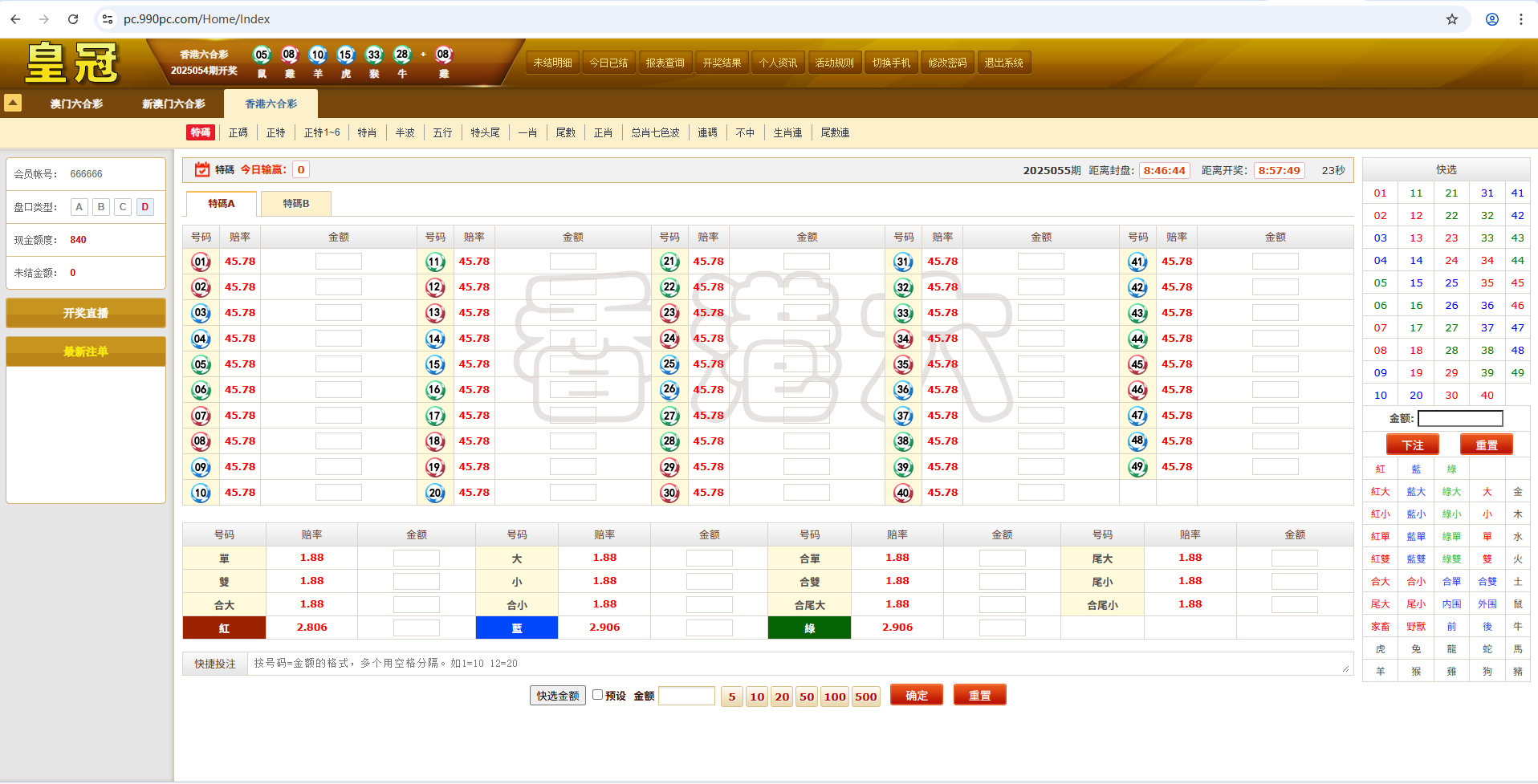Click the 金额 input in the quick-select panel

[1460, 418]
